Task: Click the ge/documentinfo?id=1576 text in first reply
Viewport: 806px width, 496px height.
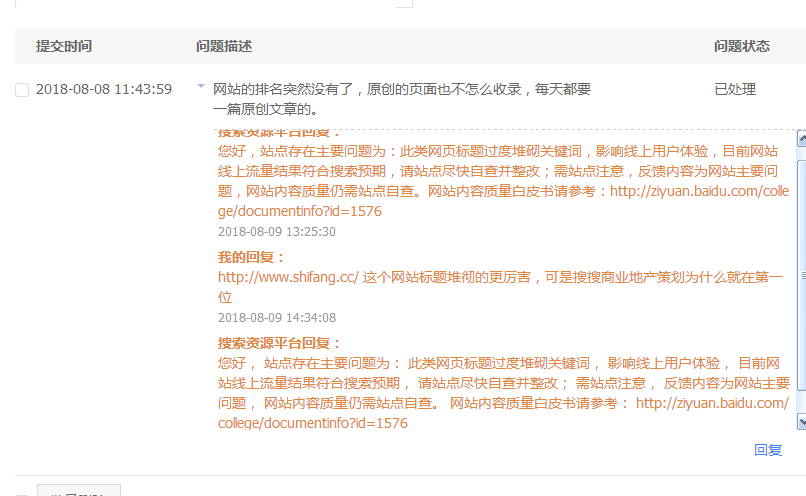Action: click(x=300, y=211)
